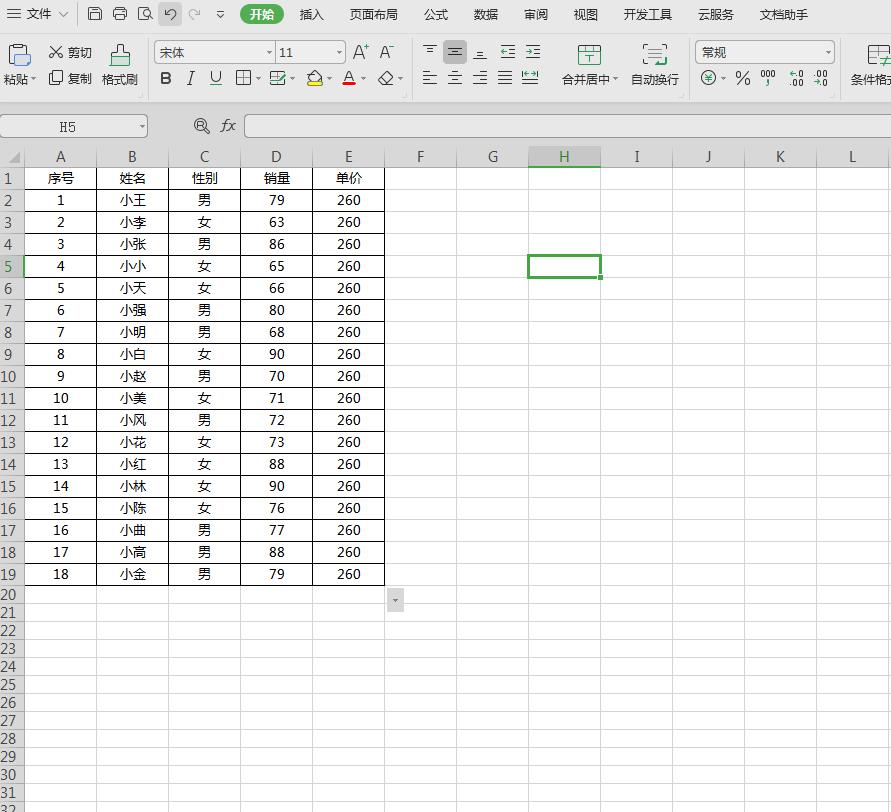
Task: Expand the Merge and Center dropdown arrow
Action: (x=615, y=78)
